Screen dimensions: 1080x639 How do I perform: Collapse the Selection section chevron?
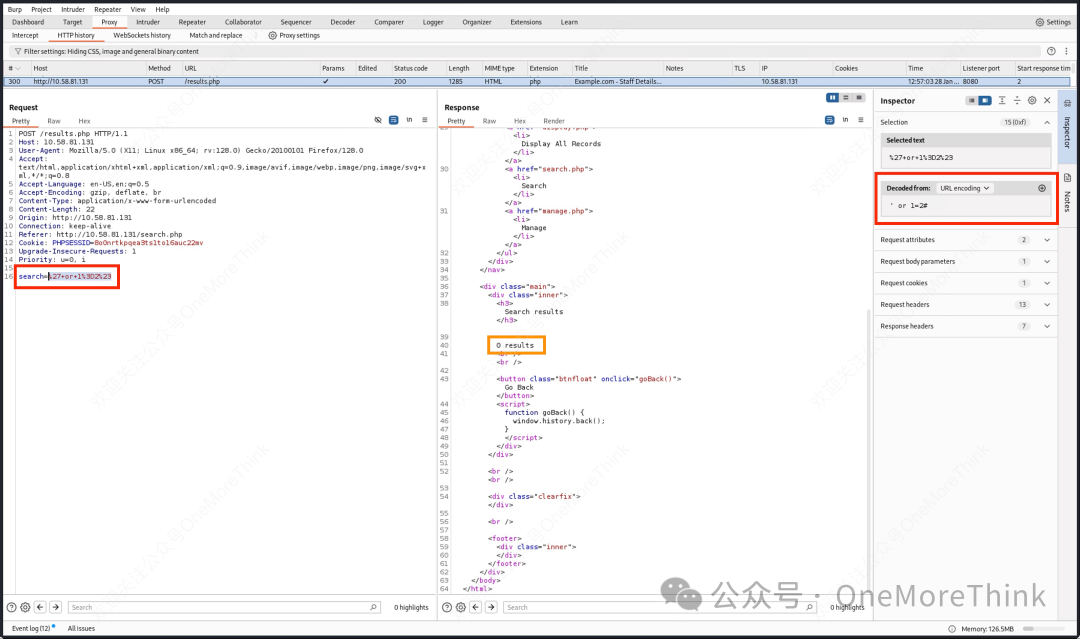click(1047, 122)
